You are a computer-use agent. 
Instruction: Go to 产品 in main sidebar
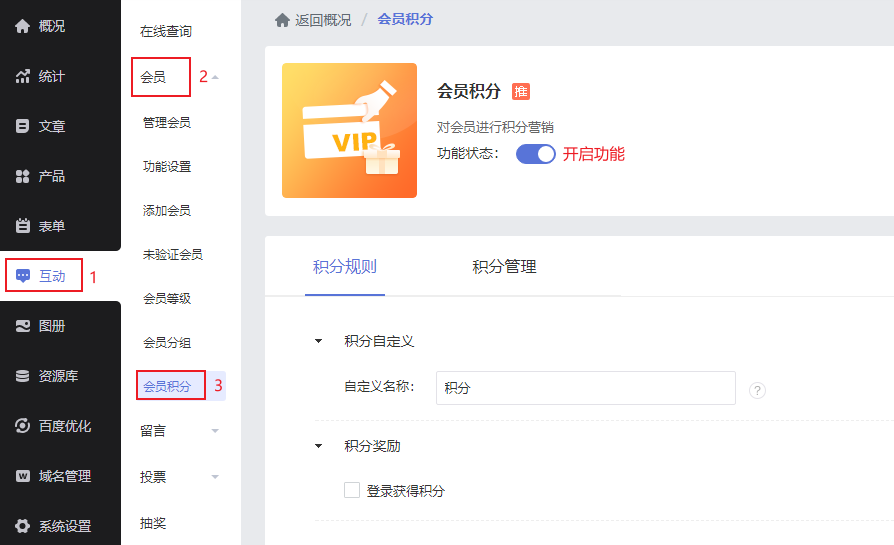[51, 176]
